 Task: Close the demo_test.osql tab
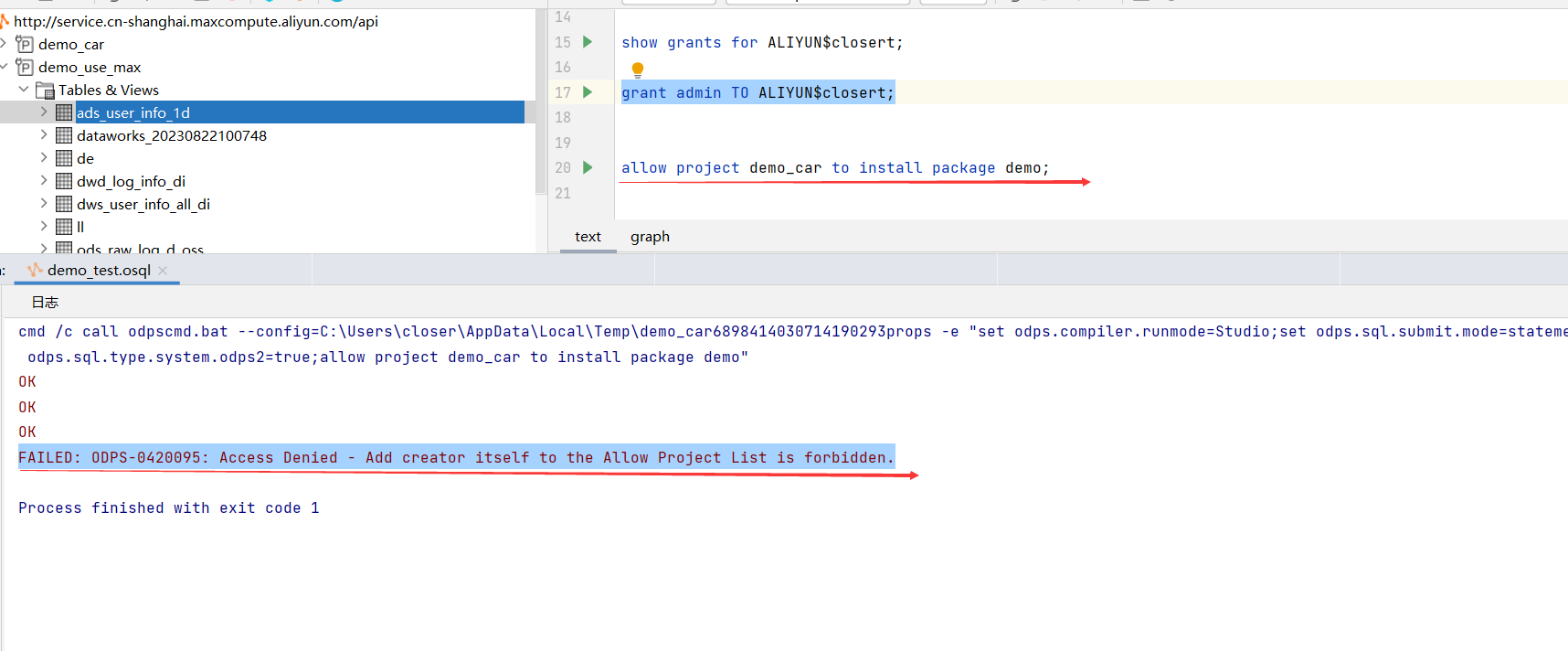[x=163, y=271]
